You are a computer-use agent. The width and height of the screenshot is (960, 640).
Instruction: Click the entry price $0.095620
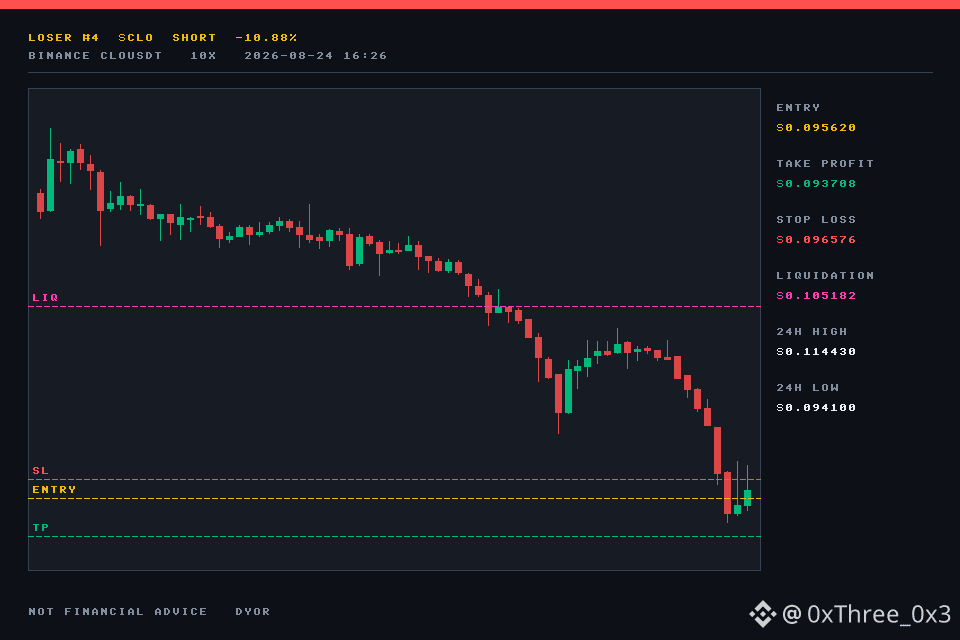[816, 128]
